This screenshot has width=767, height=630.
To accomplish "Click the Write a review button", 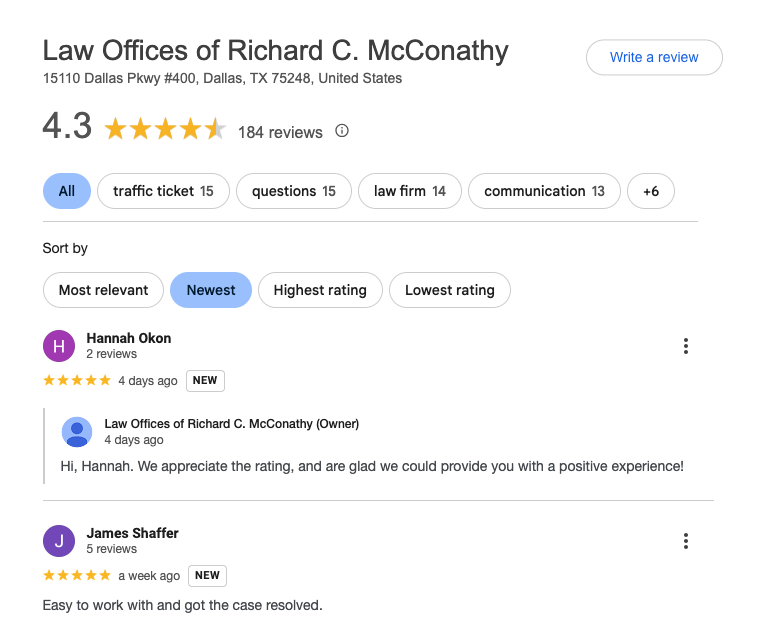I will pyautogui.click(x=654, y=57).
